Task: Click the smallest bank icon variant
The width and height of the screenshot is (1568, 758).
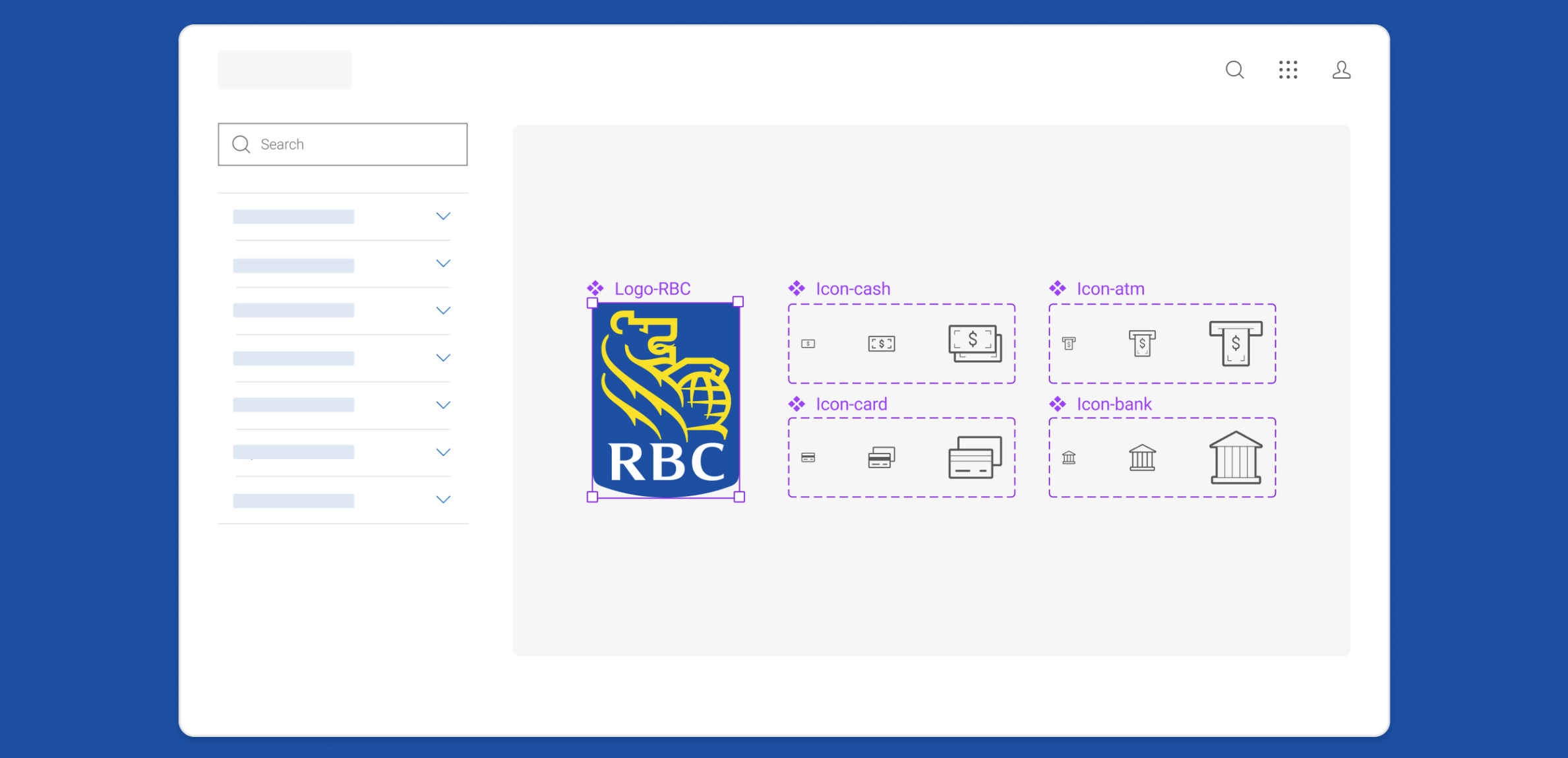Action: pyautogui.click(x=1069, y=457)
